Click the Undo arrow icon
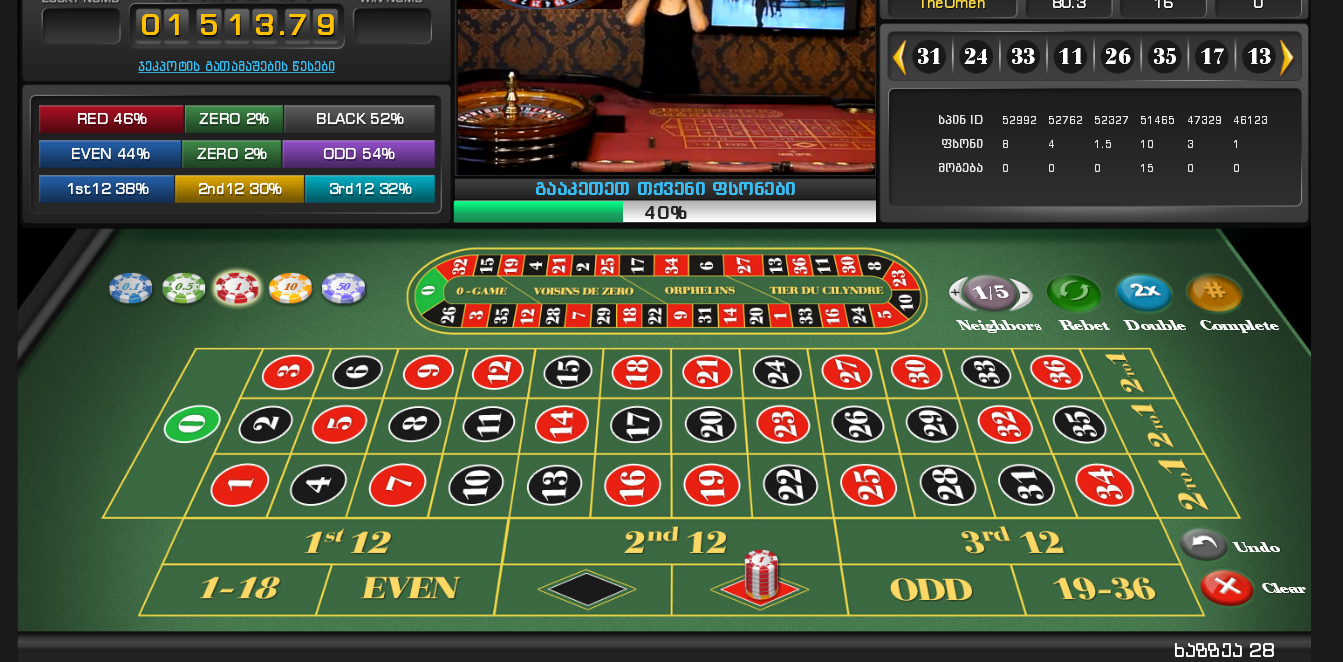Screen dimensions: 1343x662 click(1204, 545)
